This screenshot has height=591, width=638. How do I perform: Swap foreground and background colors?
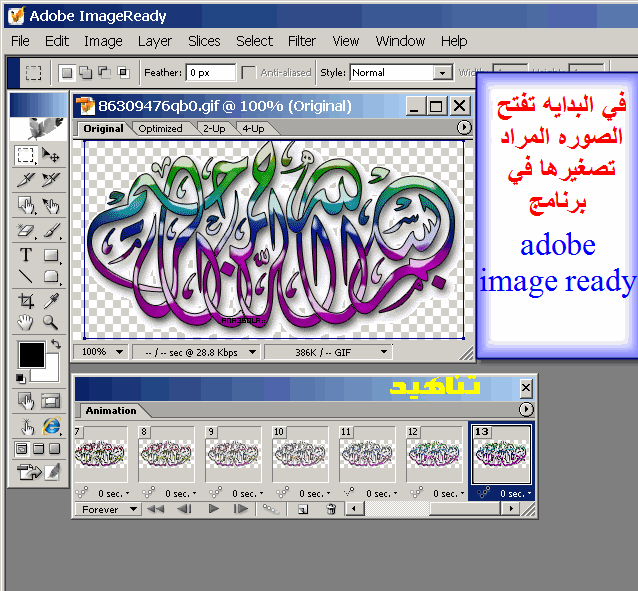pyautogui.click(x=56, y=344)
